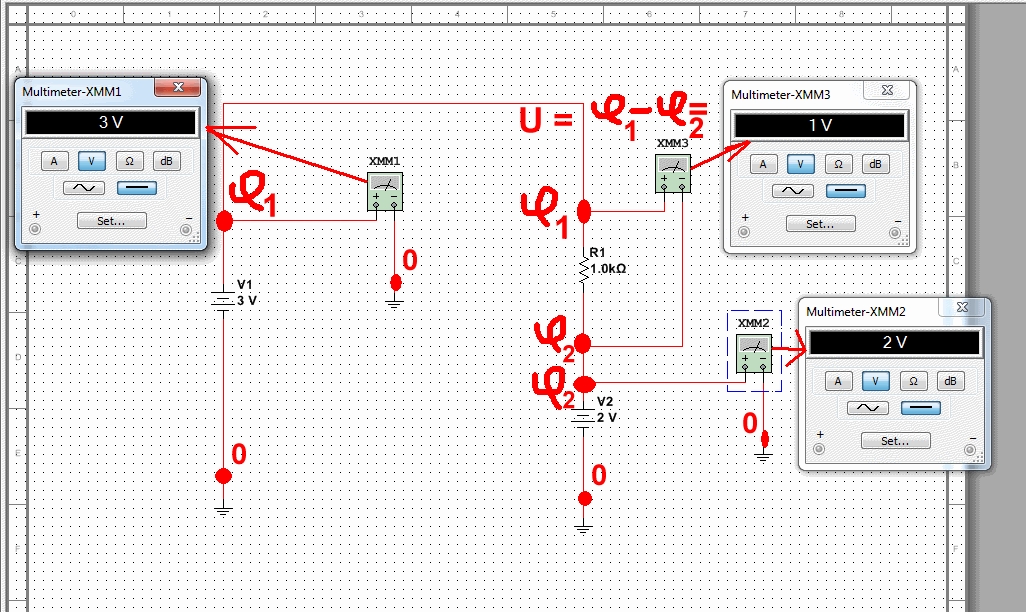Select the XMM2 multimeter instrument icon
The width and height of the screenshot is (1026, 612).
(x=753, y=355)
